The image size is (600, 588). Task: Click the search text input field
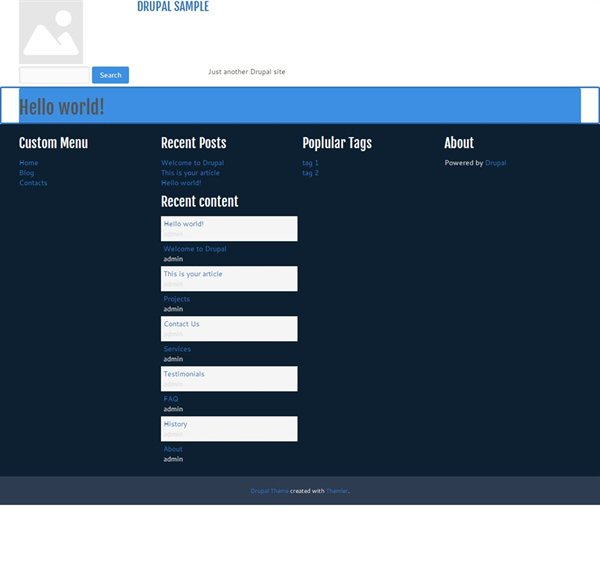[54, 75]
